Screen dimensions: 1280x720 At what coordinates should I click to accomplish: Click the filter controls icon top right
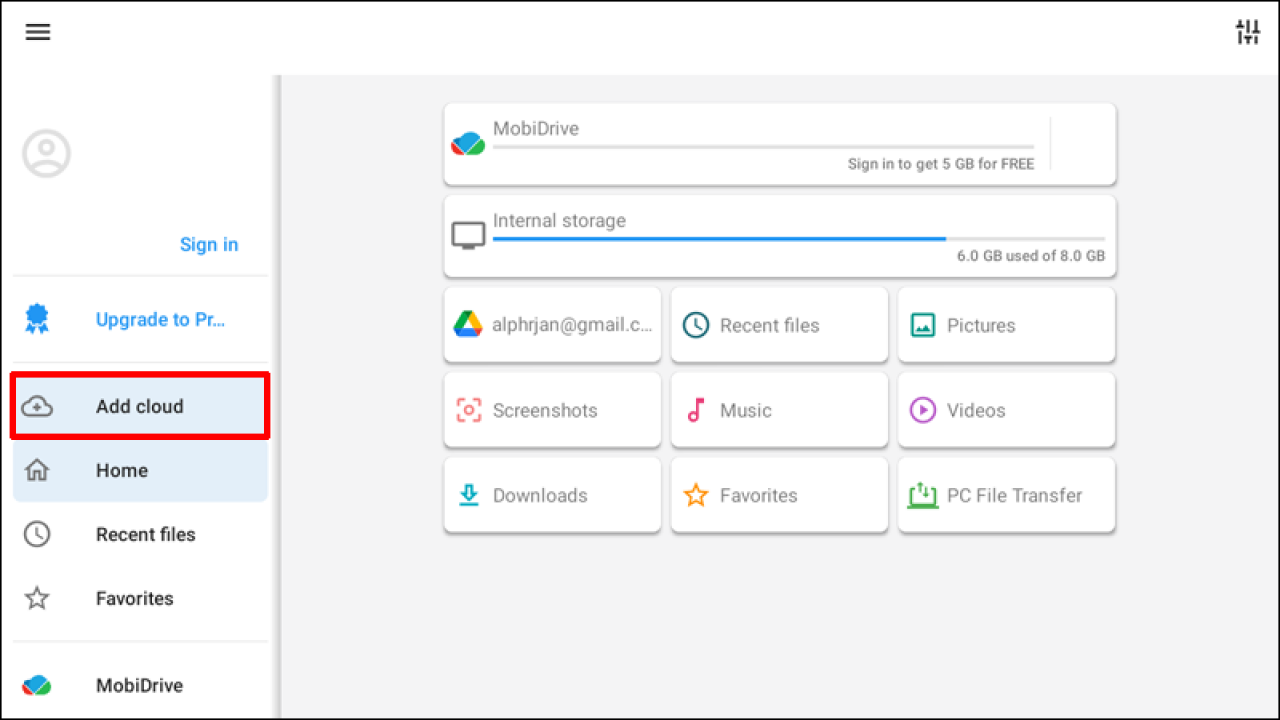click(x=1247, y=32)
